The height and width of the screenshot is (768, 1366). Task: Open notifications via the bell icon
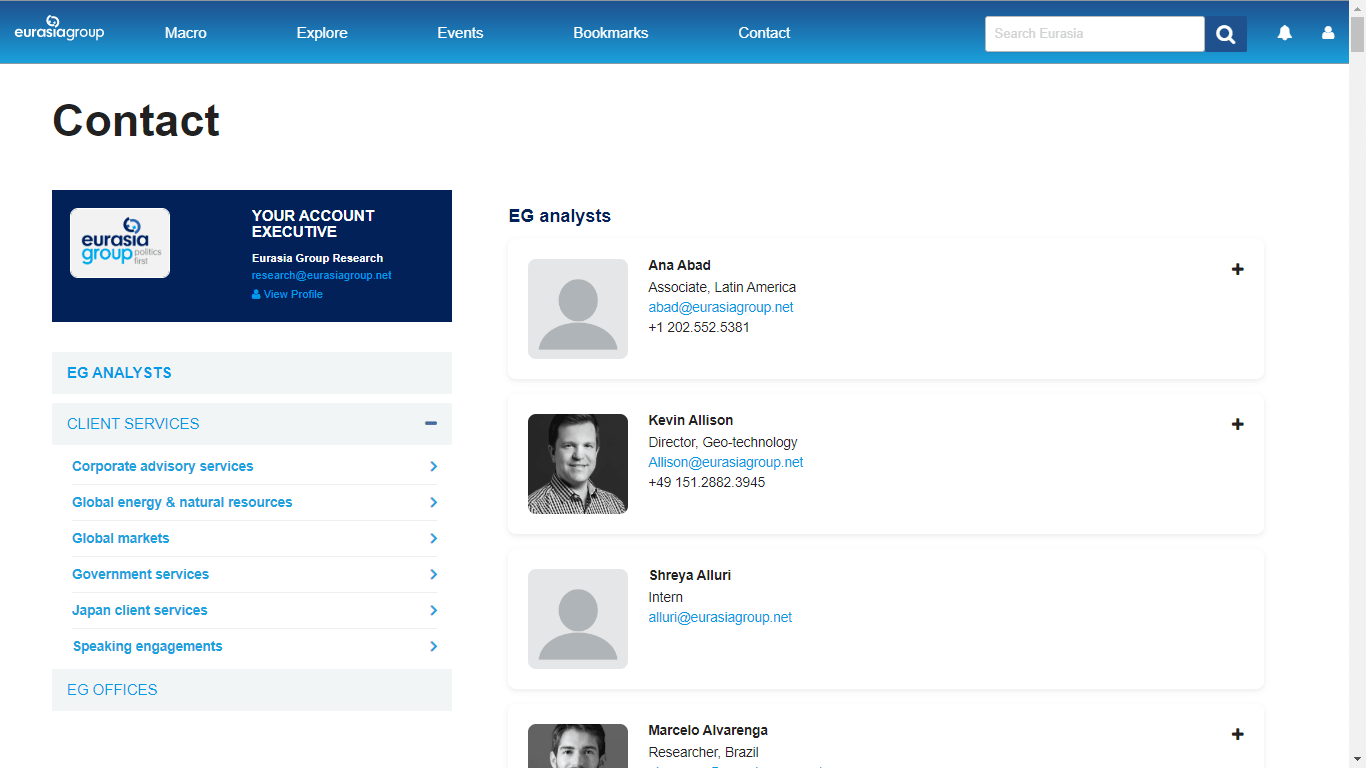[x=1284, y=33]
